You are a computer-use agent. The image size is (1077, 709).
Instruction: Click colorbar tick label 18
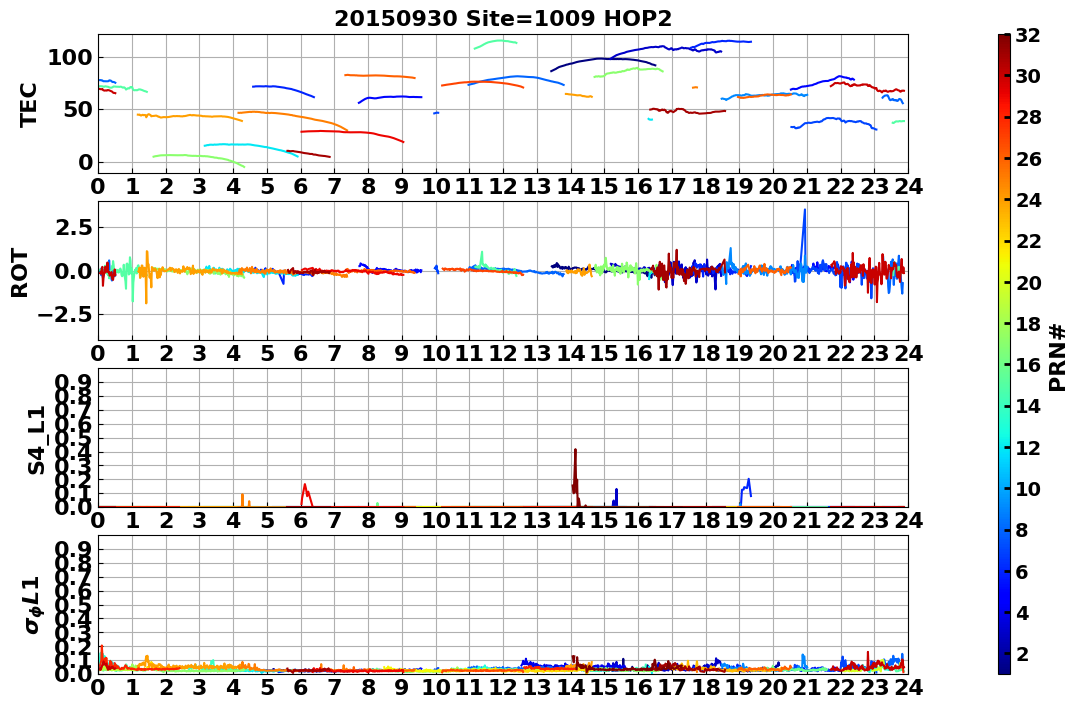click(1028, 324)
